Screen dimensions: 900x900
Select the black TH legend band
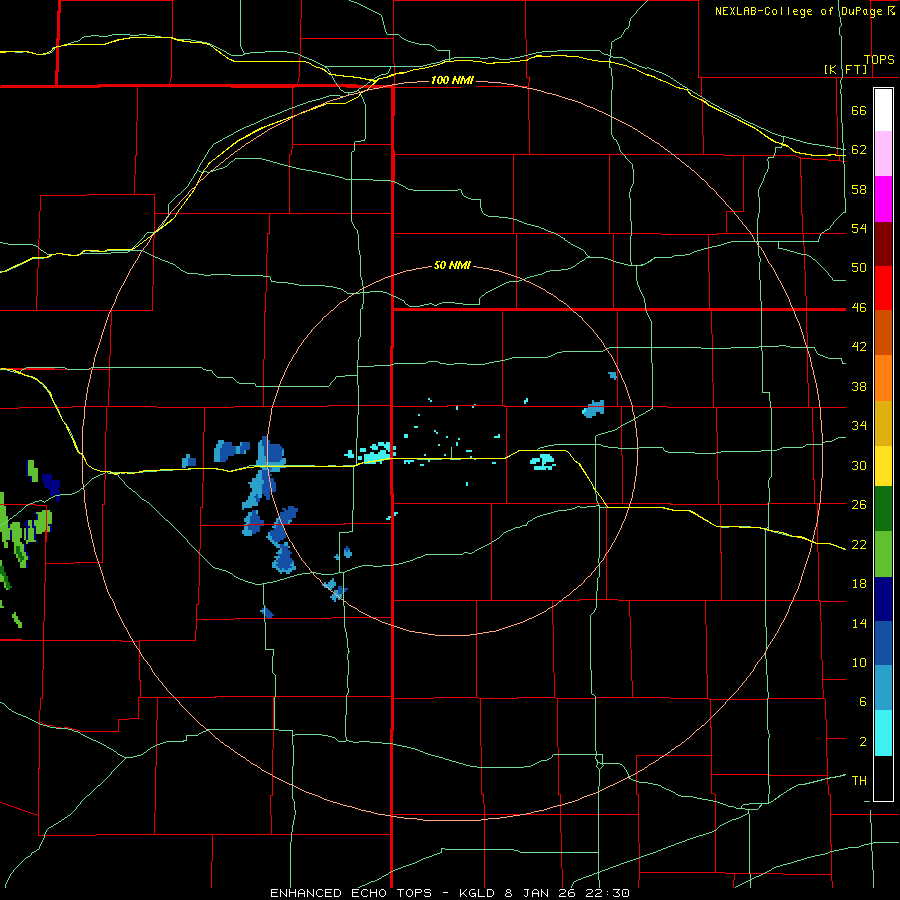click(883, 778)
